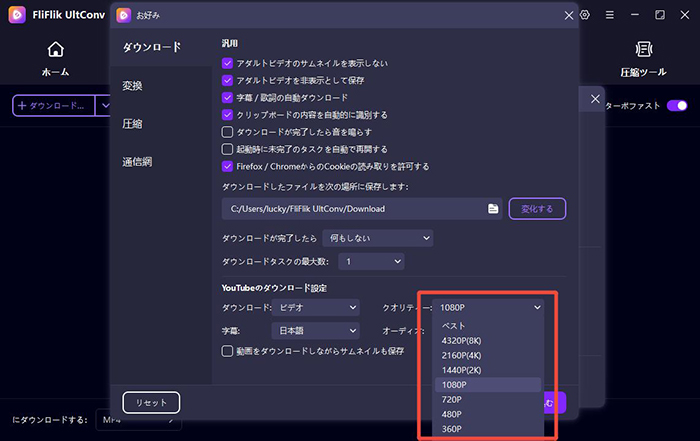
Task: Click the preferences dialog logo icon
Action: 124,15
